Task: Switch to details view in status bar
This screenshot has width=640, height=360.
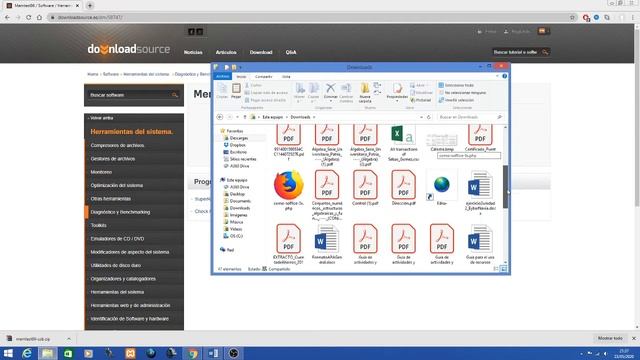Action: [x=496, y=269]
